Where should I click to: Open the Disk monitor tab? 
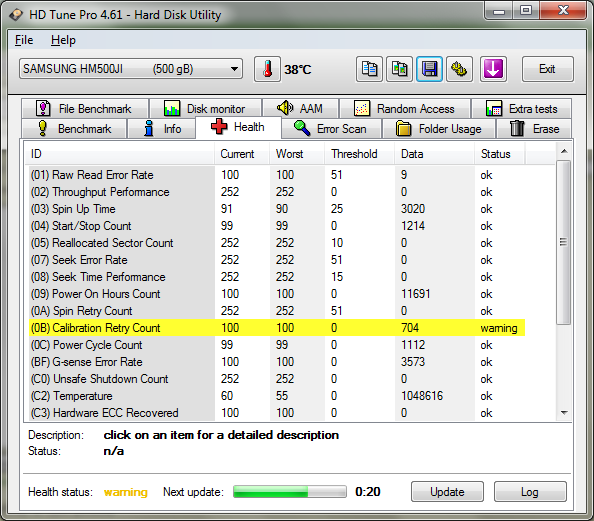(x=205, y=109)
